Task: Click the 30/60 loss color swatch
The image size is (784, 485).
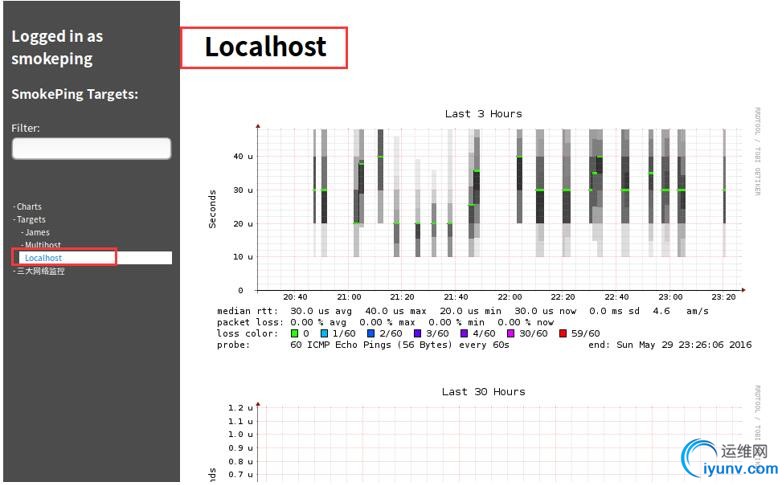Action: (511, 334)
